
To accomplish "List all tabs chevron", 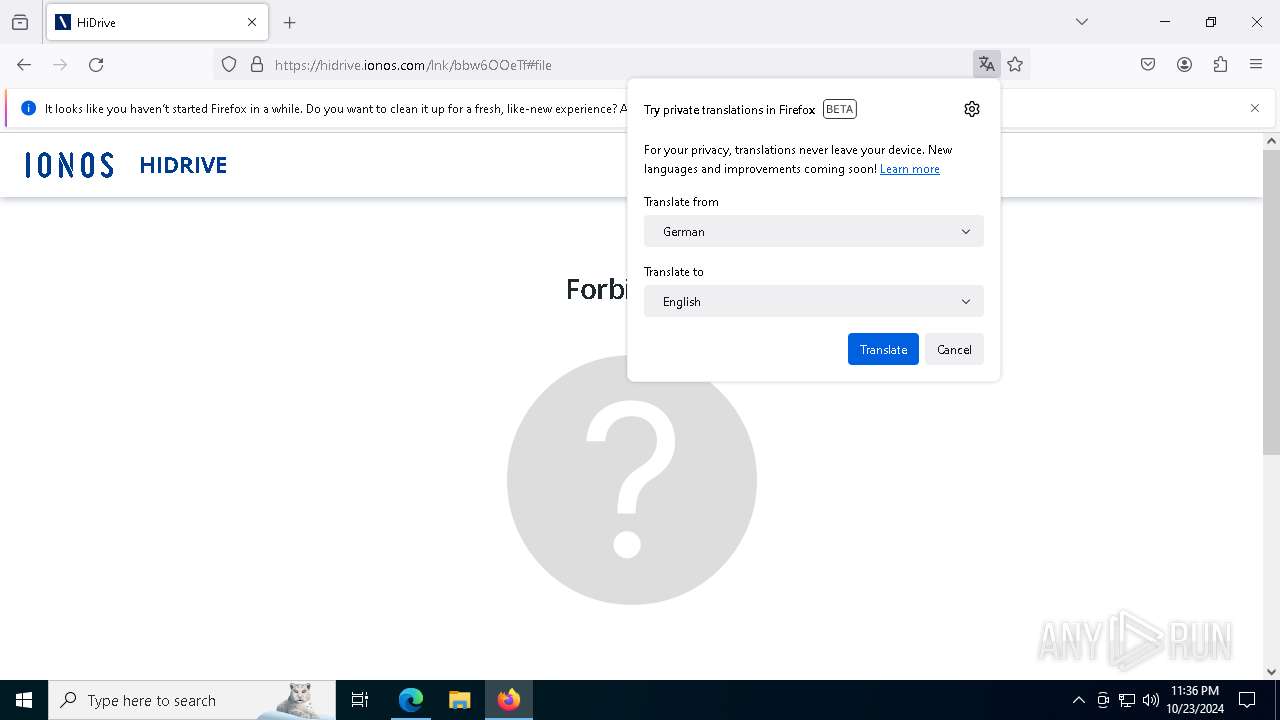I will pyautogui.click(x=1081, y=22).
